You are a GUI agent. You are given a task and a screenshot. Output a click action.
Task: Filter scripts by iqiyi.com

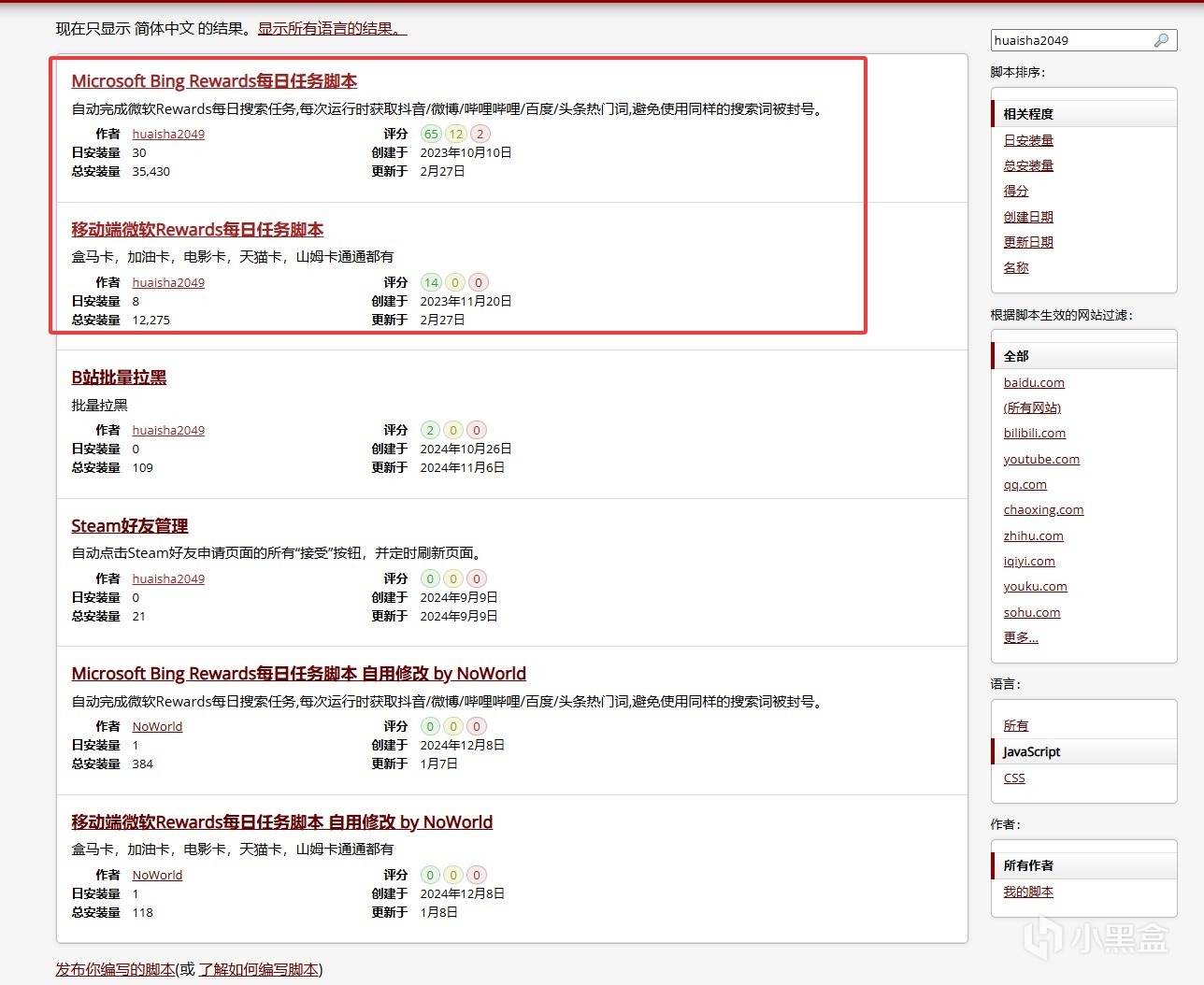[x=1029, y=561]
